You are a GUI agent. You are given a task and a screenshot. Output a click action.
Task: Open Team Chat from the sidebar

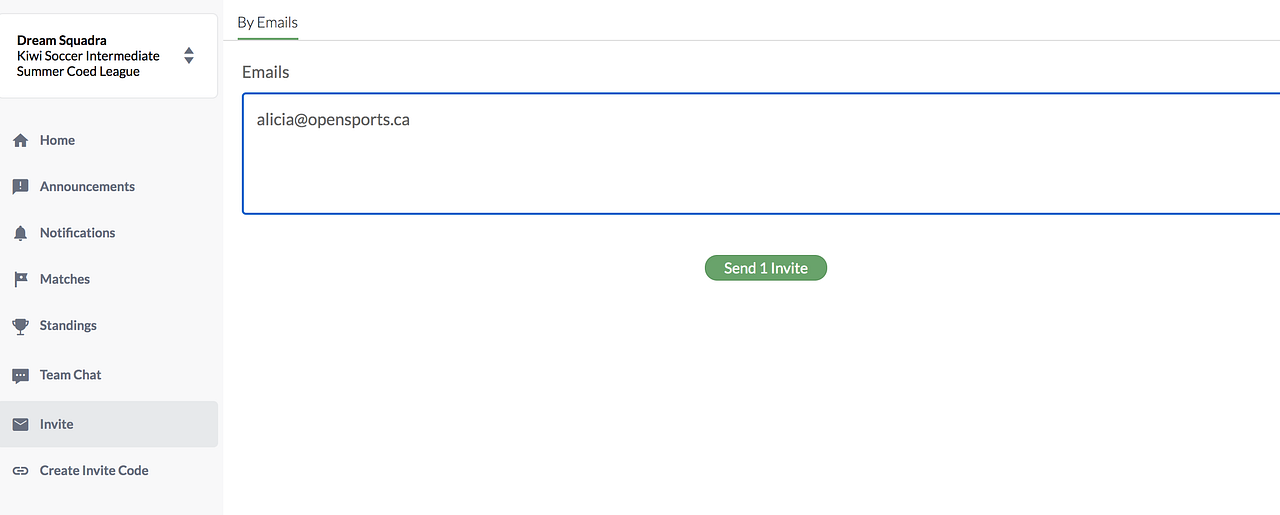[70, 375]
